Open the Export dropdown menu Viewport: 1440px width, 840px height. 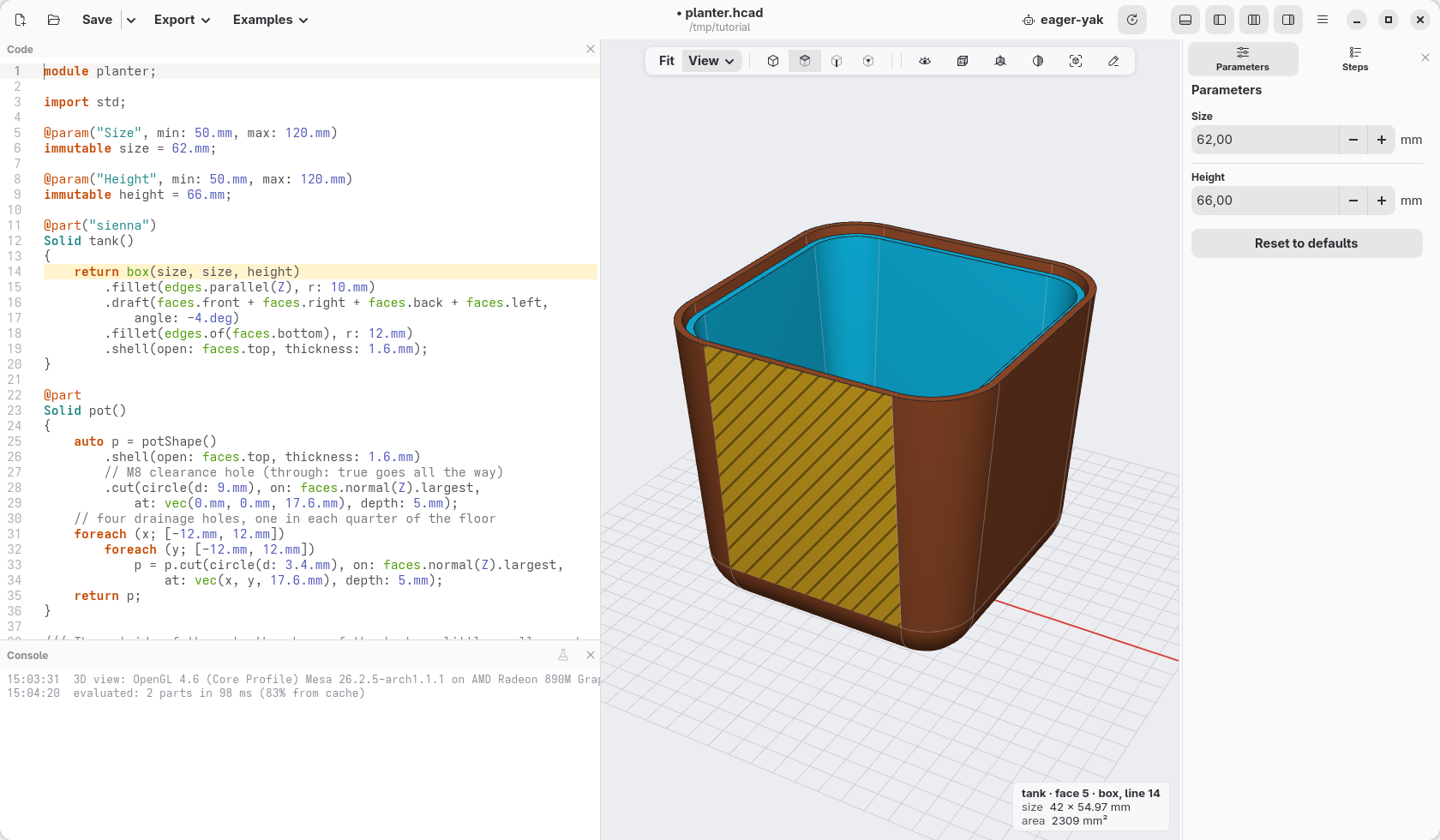pyautogui.click(x=182, y=20)
